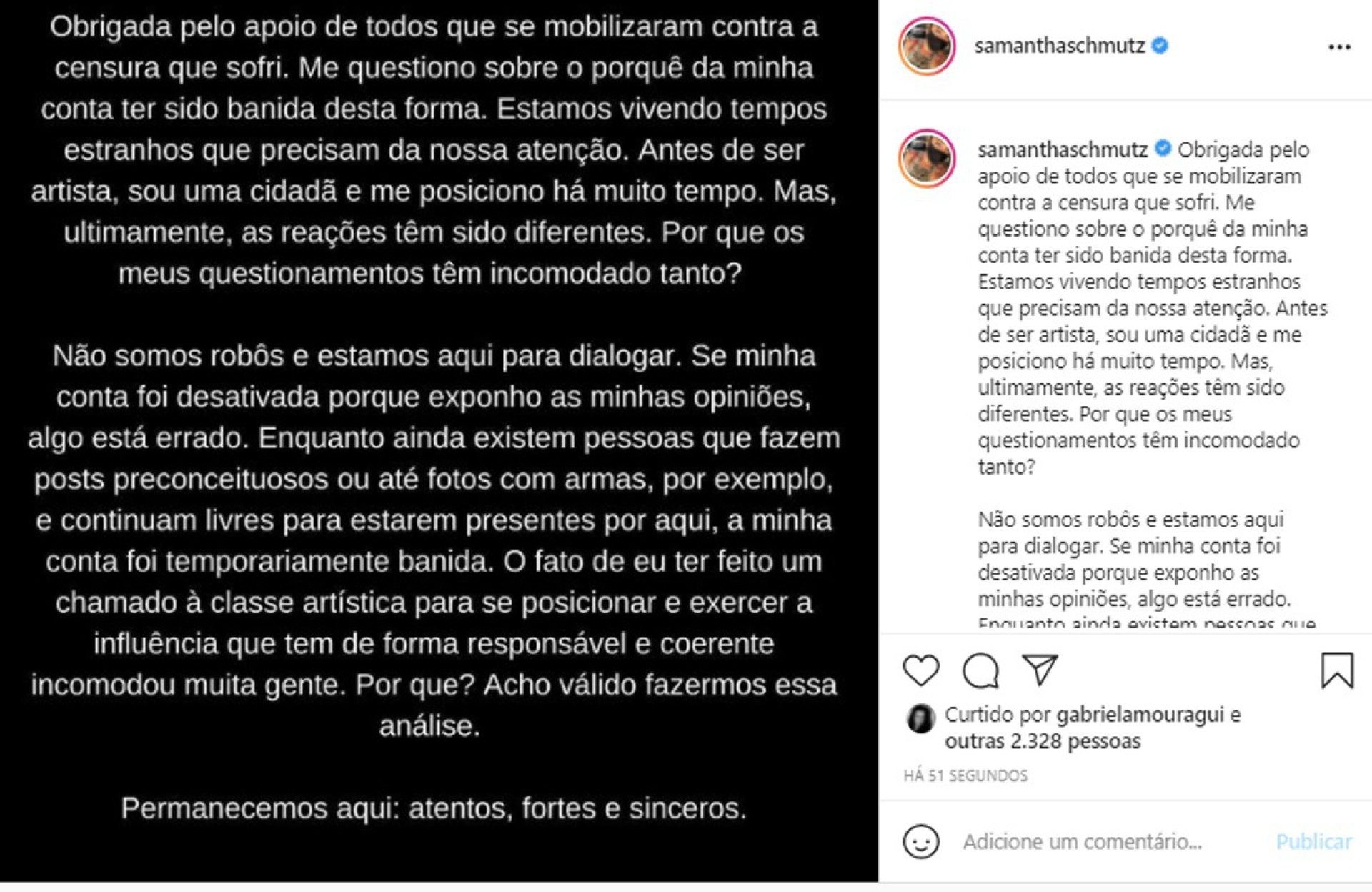The width and height of the screenshot is (1372, 892).
Task: Like the post with the heart icon
Action: (921, 670)
